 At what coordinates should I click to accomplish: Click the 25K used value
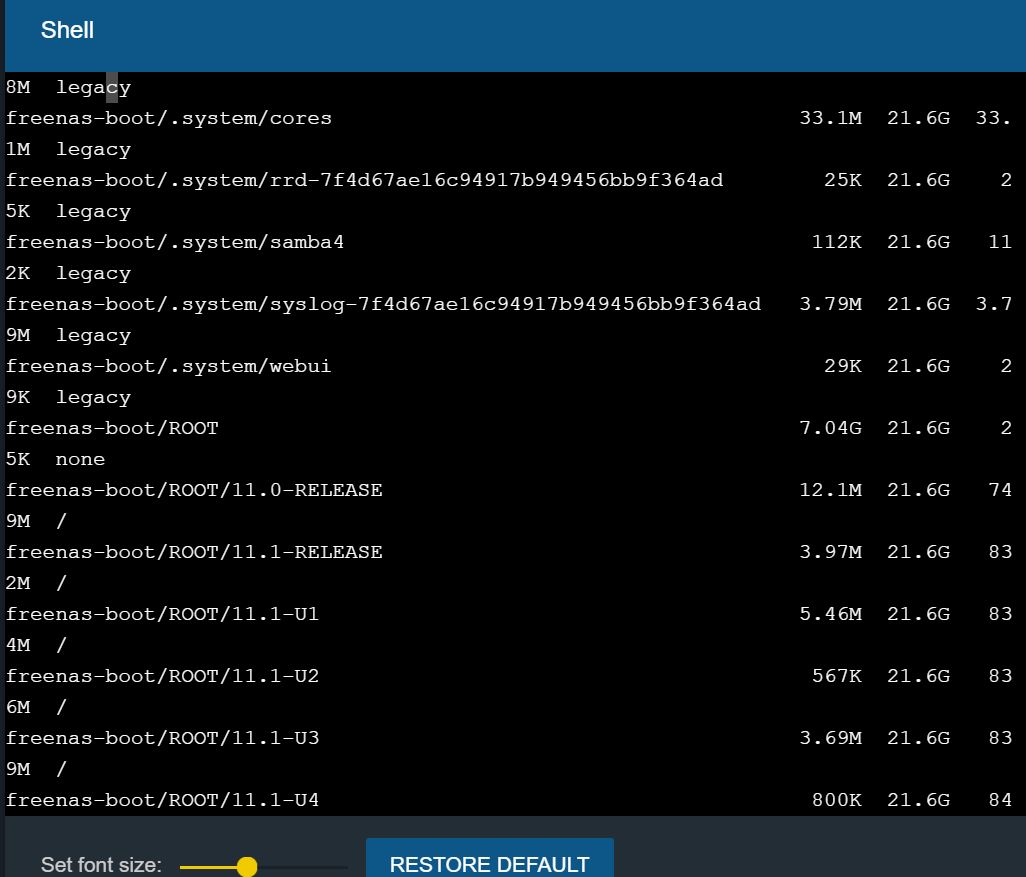pyautogui.click(x=843, y=181)
